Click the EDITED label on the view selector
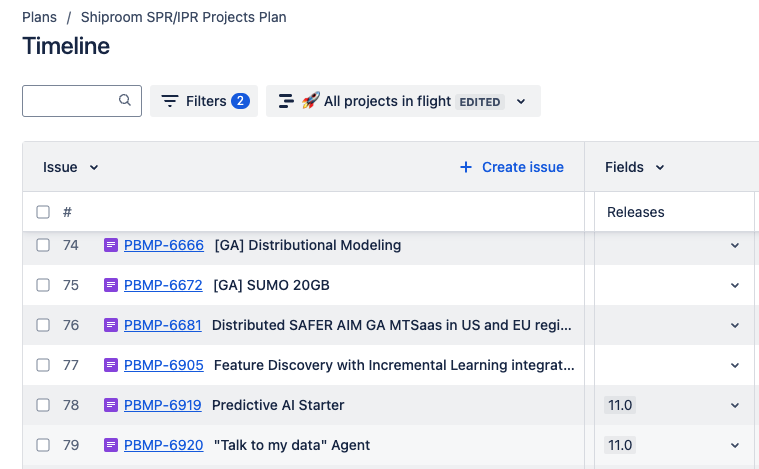 (480, 102)
